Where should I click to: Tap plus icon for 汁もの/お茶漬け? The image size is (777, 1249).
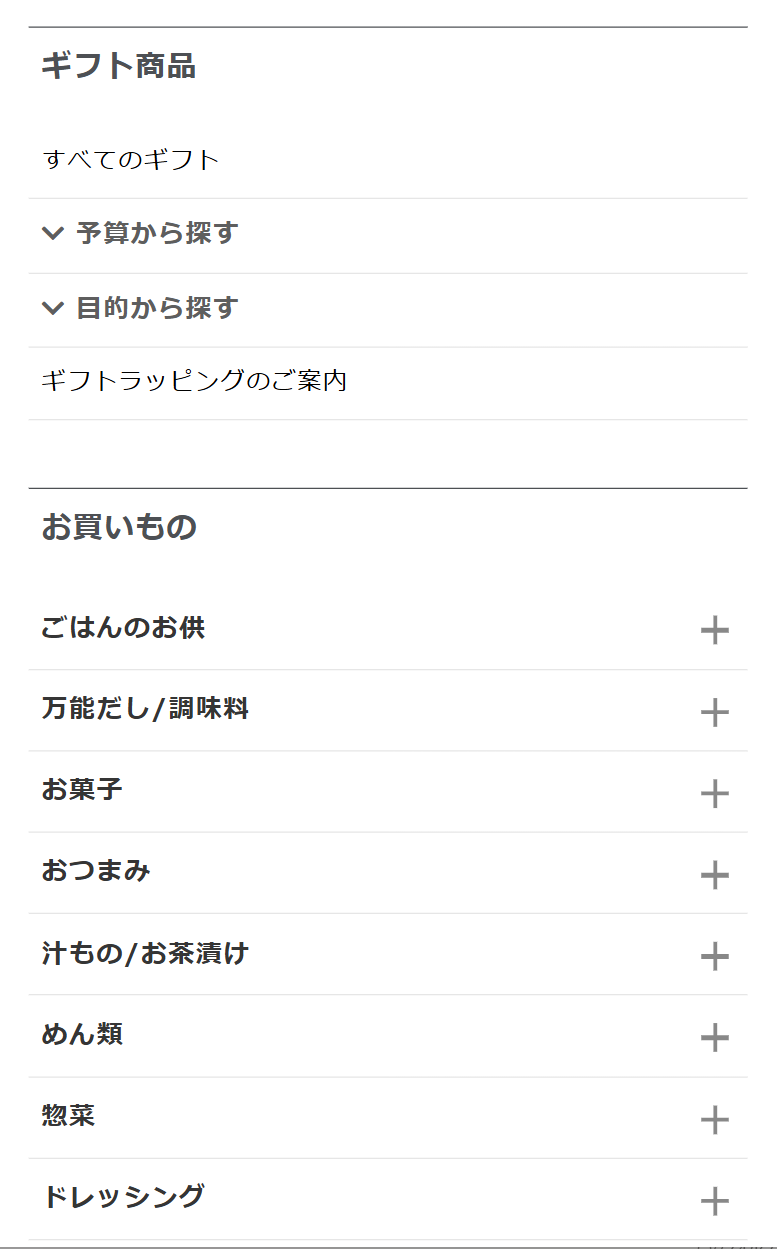click(714, 956)
